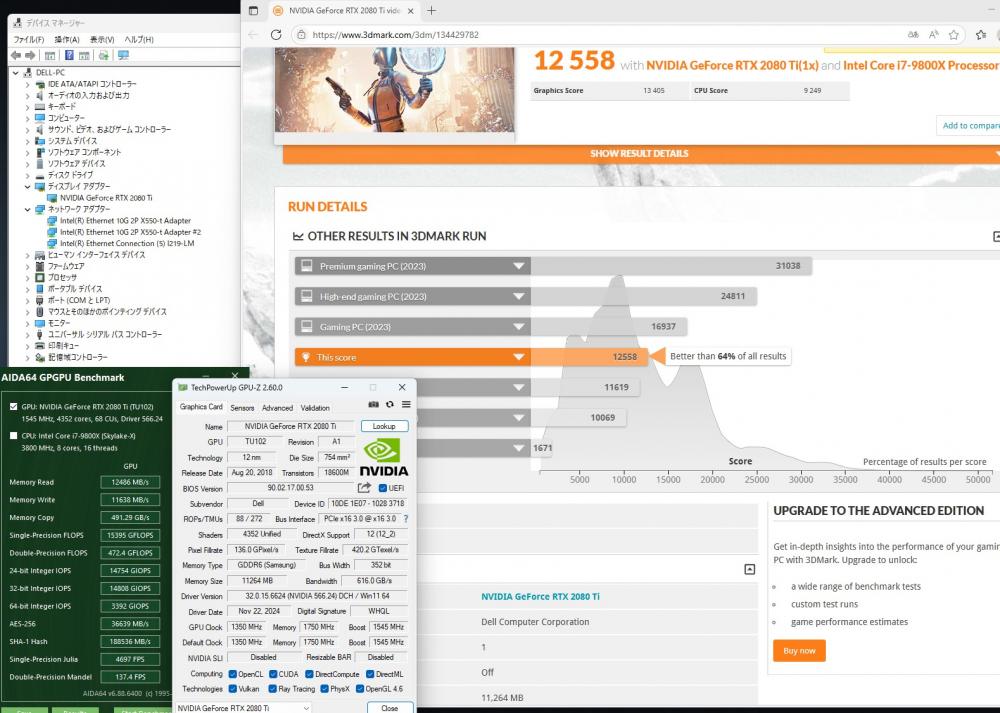Open ヘルプ(H) menu in Device Manager
The width and height of the screenshot is (1000, 713).
click(139, 40)
